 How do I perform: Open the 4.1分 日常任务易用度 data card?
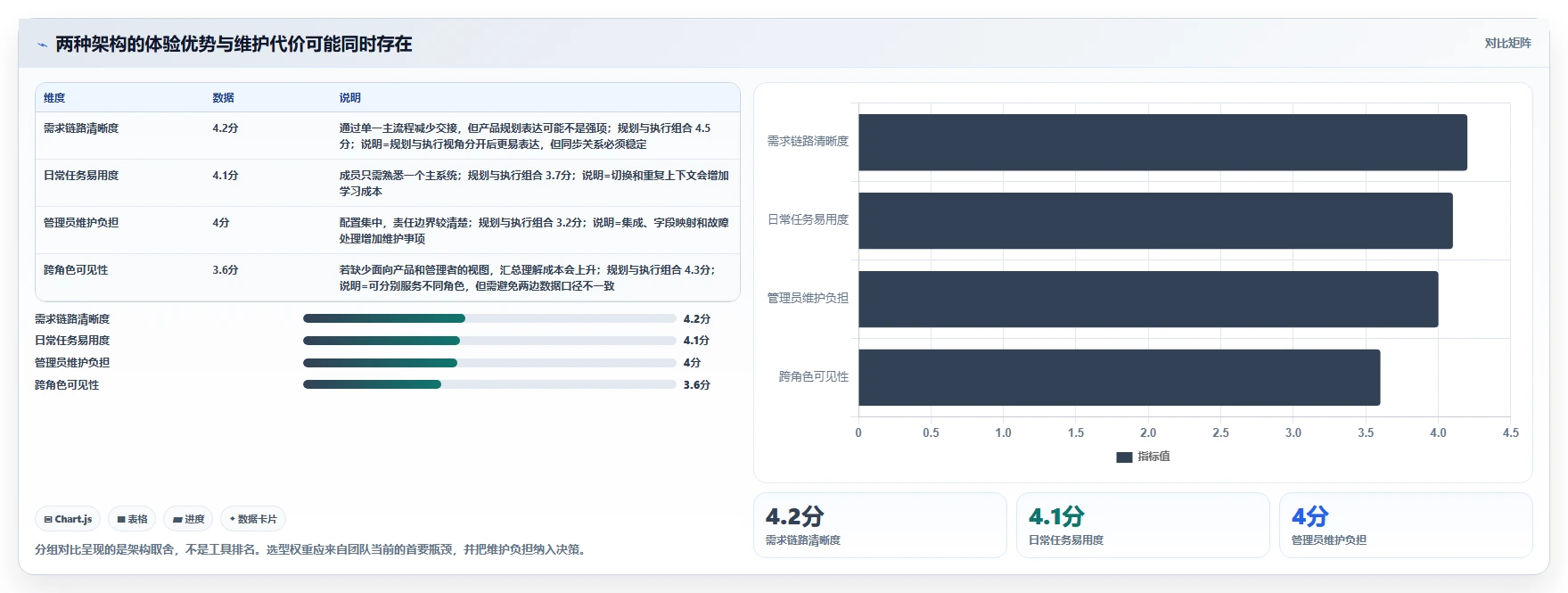click(x=1143, y=525)
